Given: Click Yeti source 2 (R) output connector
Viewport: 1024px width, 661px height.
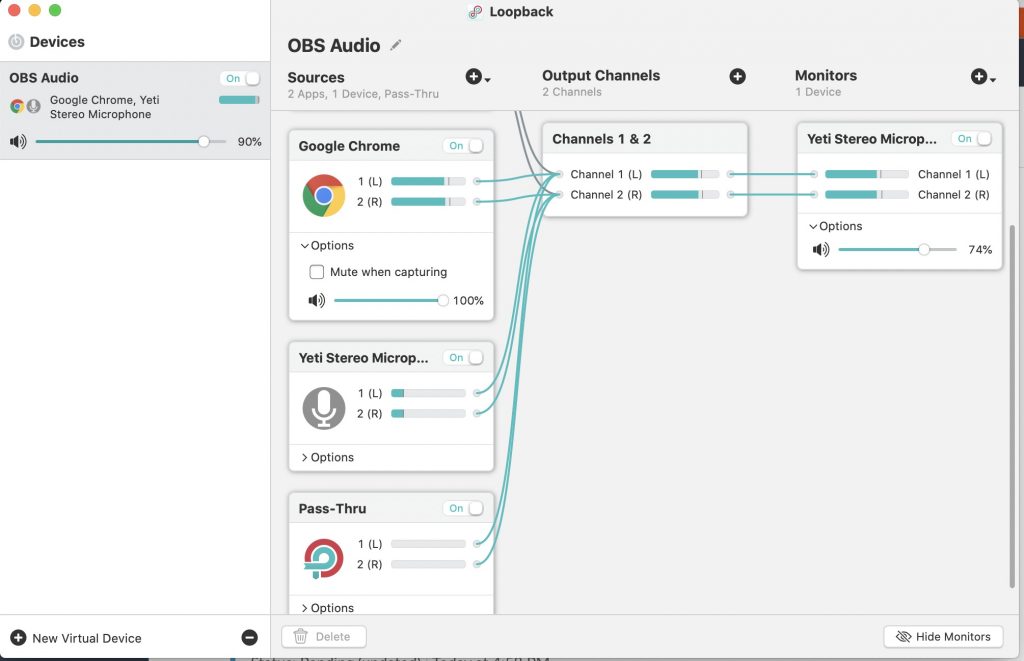Looking at the screenshot, I should click(477, 413).
